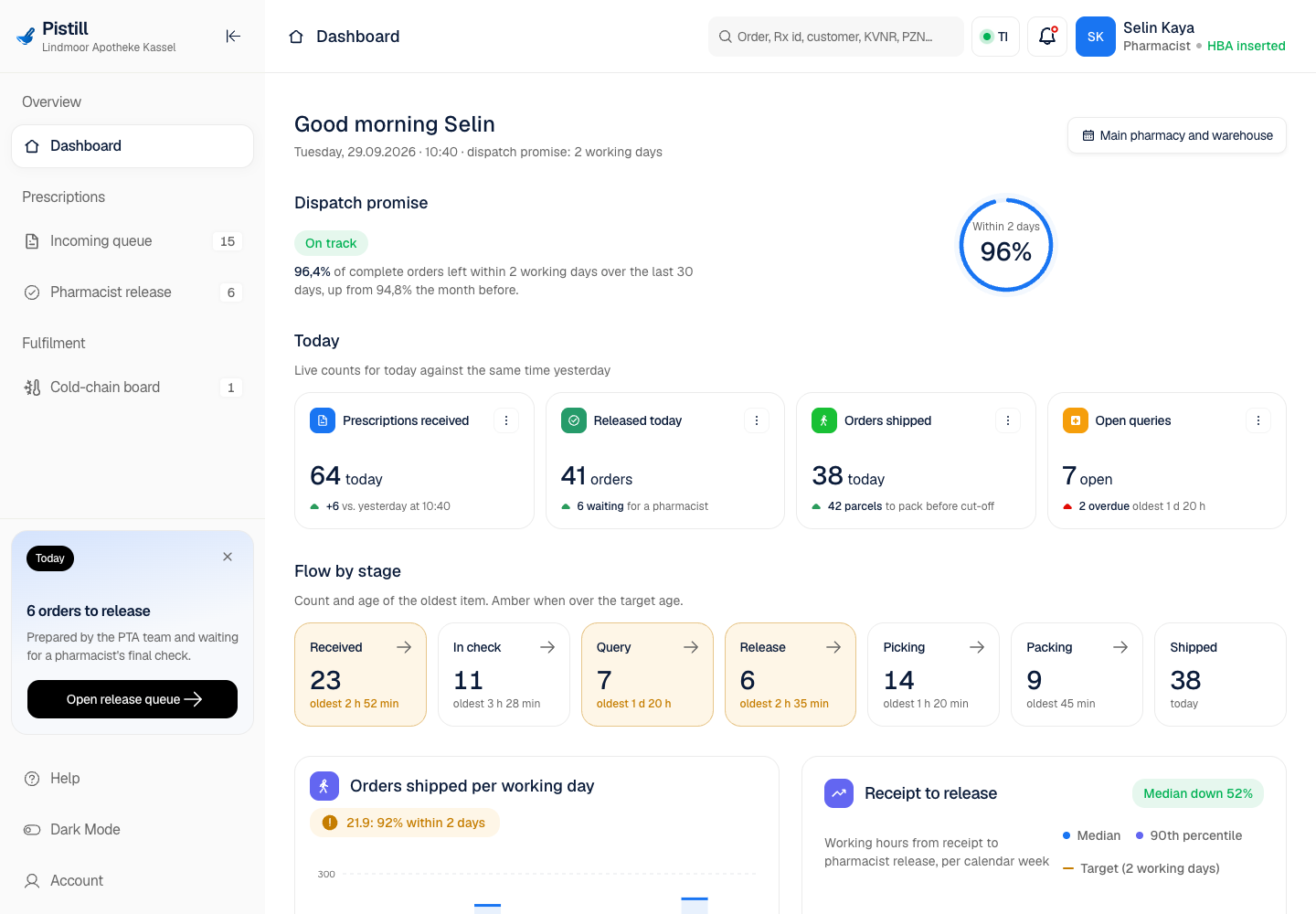Click the 96% within 2 days progress ring
This screenshot has width=1316, height=914.
click(1006, 245)
